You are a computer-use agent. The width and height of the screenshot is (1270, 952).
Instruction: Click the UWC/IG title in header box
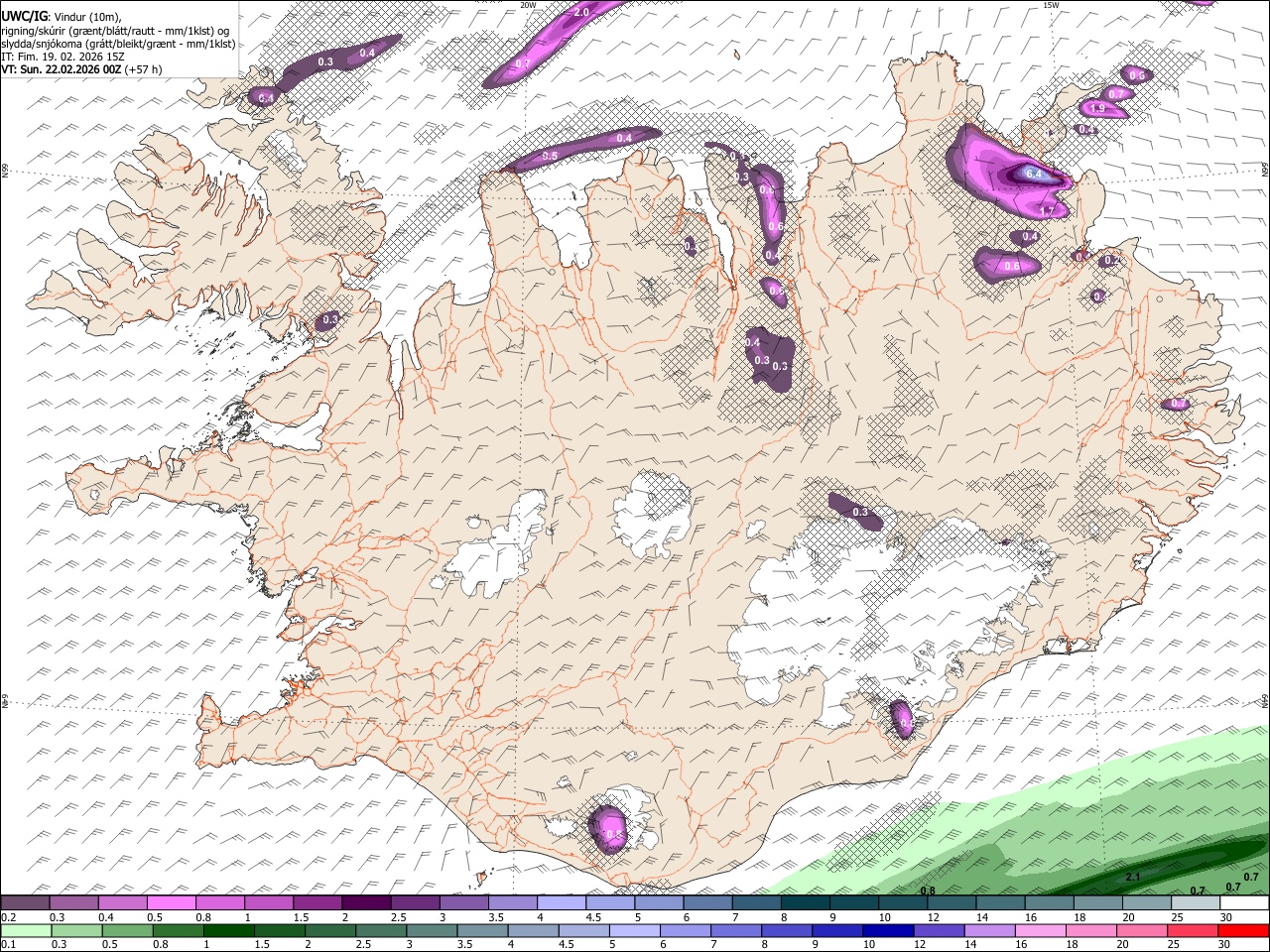point(24,15)
